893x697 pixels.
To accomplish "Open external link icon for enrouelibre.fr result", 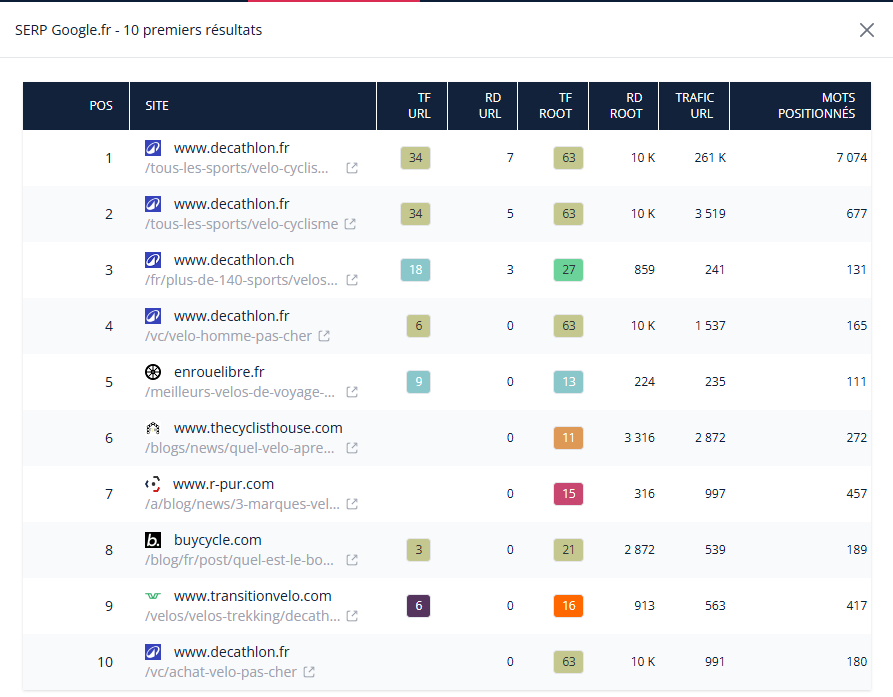I will 352,392.
